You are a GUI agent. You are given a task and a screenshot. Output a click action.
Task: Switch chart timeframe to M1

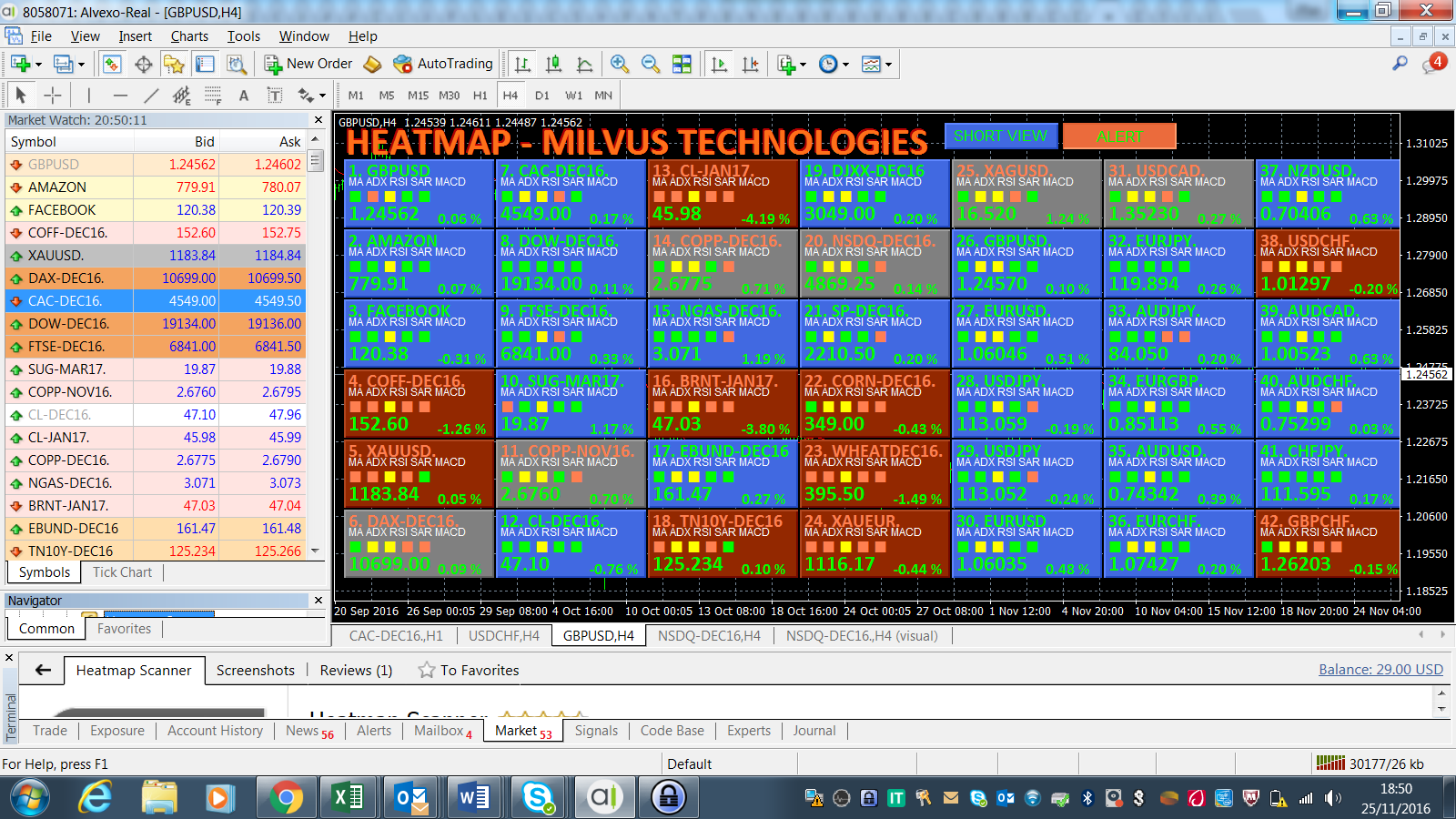(356, 96)
